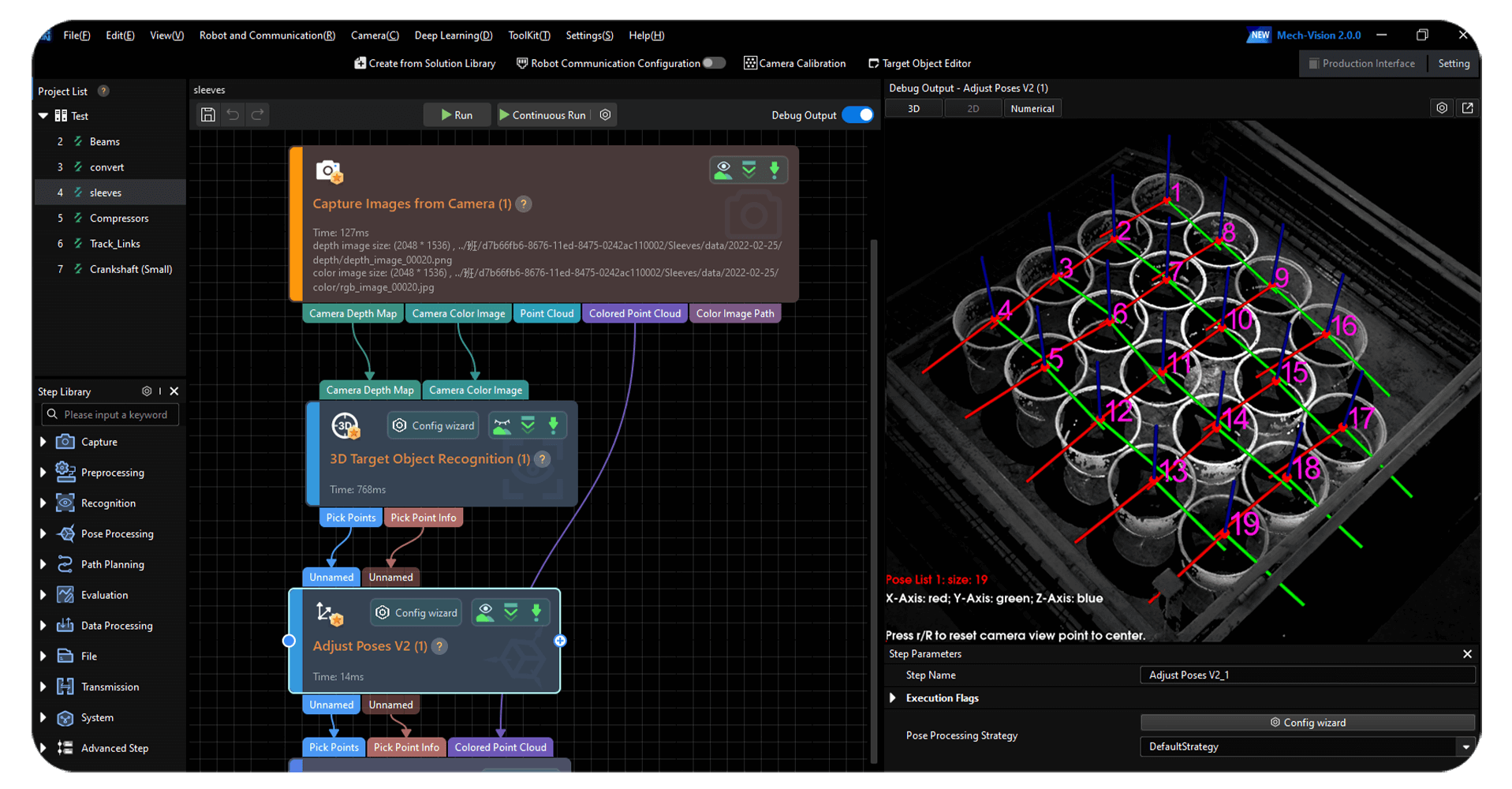Open Pose Processing Strategy dropdown
This screenshot has width=1512, height=789.
pyautogui.click(x=1465, y=746)
